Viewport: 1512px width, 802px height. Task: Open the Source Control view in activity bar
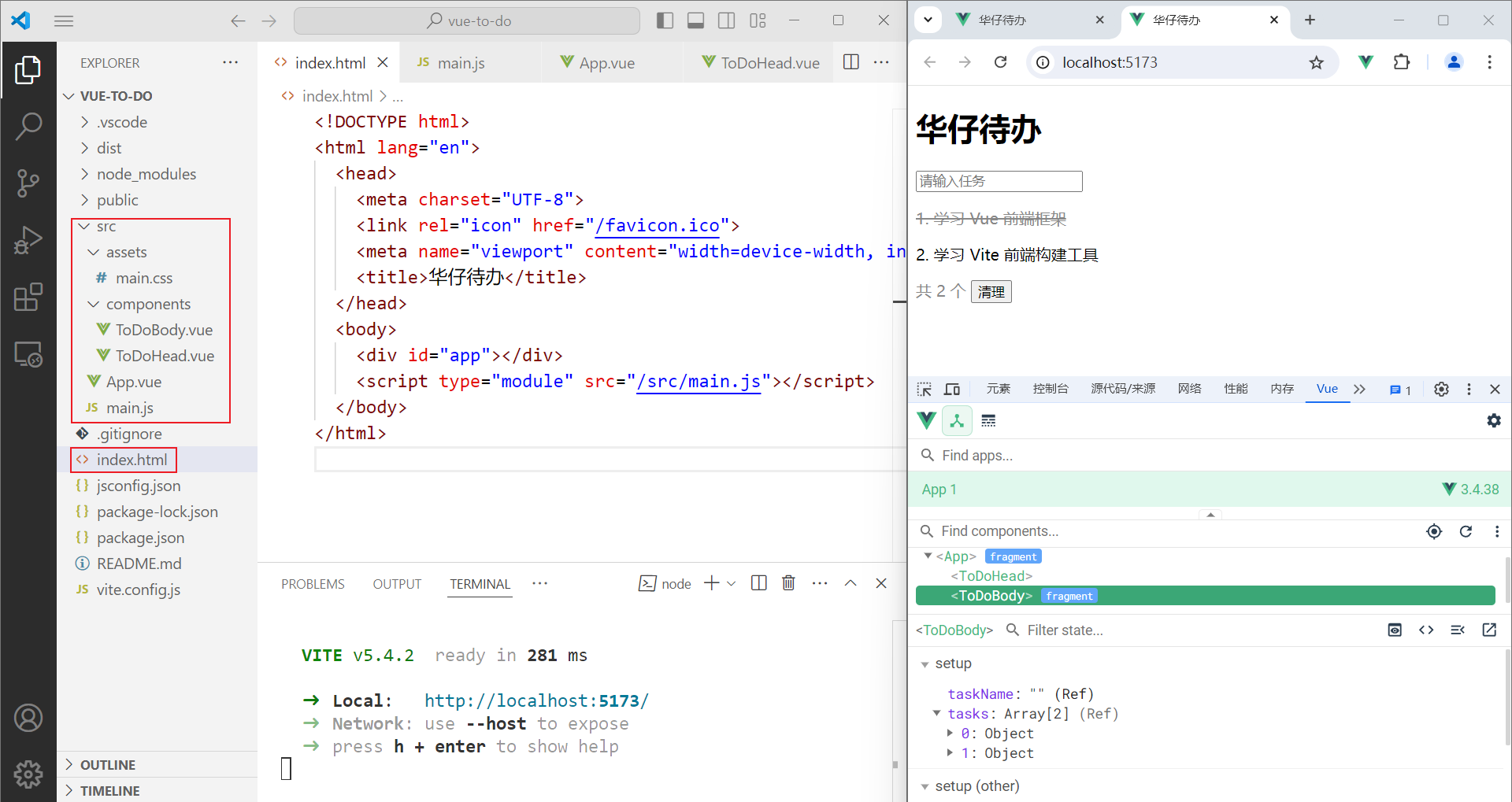click(28, 183)
